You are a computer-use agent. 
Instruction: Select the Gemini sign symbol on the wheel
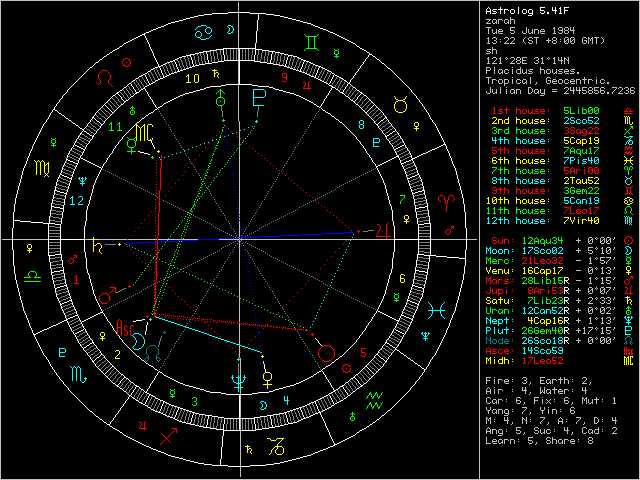point(316,44)
